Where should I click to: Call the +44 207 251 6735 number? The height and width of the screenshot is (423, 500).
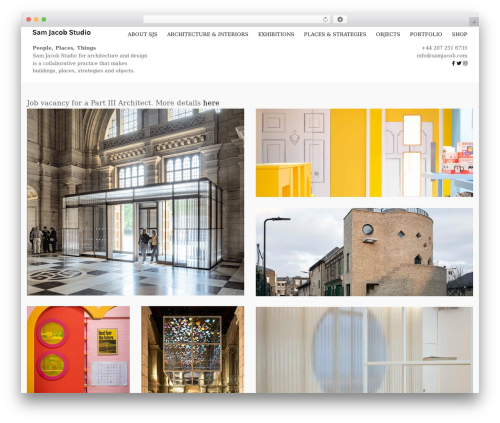point(444,48)
